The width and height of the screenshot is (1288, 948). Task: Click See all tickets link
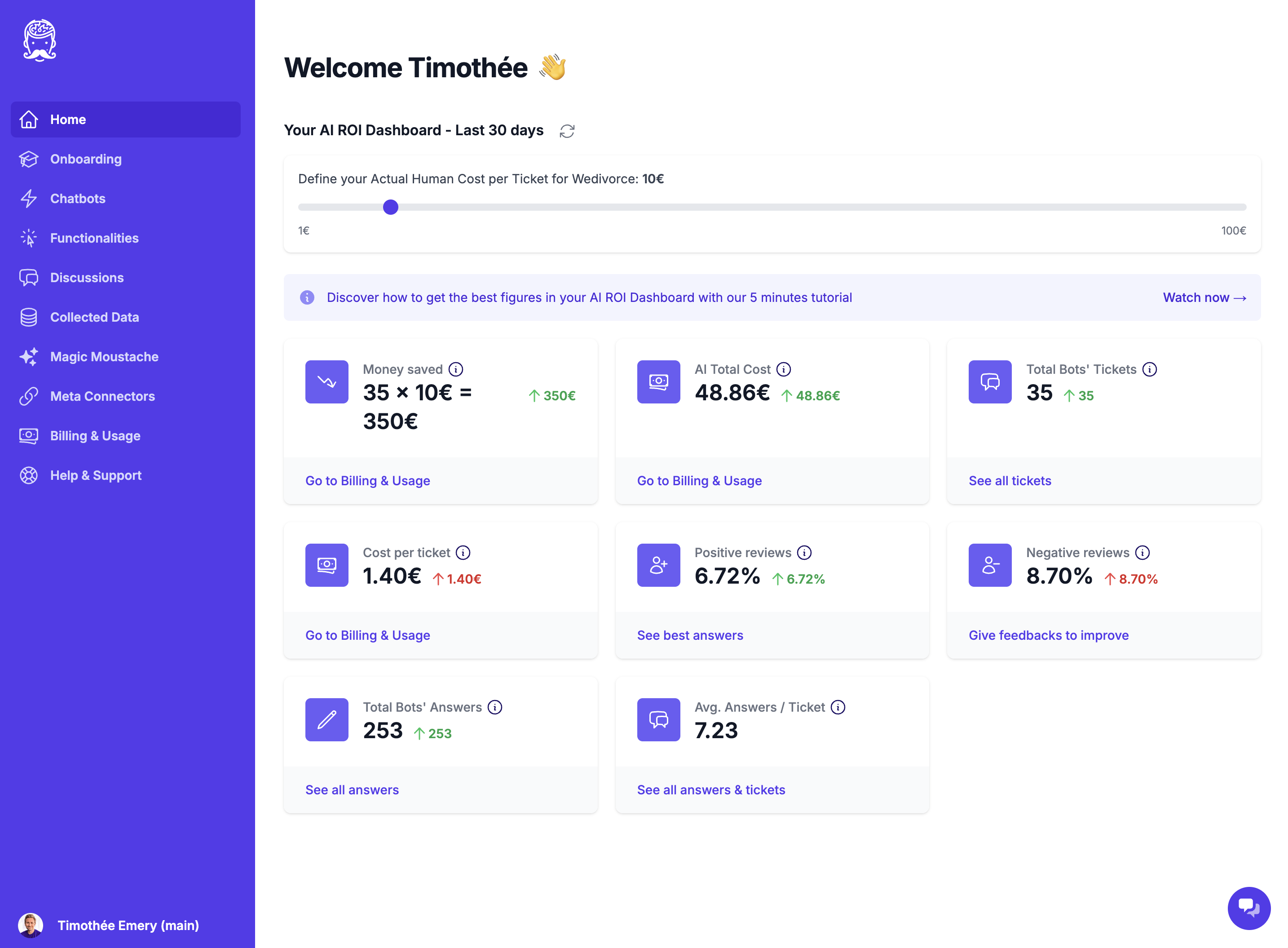coord(1010,481)
